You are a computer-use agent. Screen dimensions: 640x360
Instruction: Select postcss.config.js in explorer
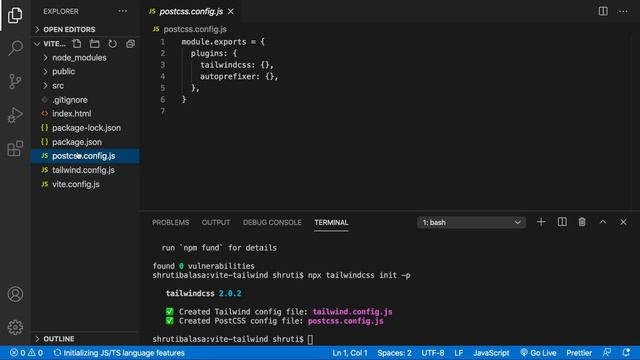coord(85,156)
